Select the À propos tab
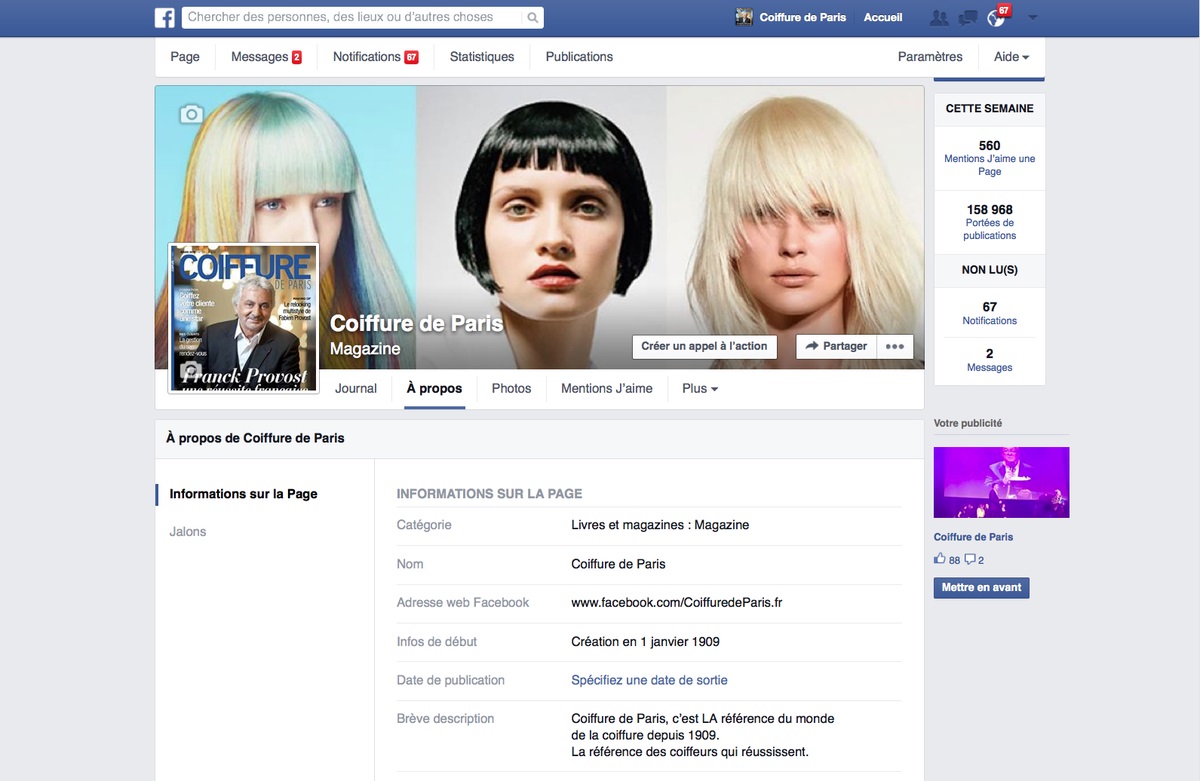The width and height of the screenshot is (1200, 781). point(434,388)
